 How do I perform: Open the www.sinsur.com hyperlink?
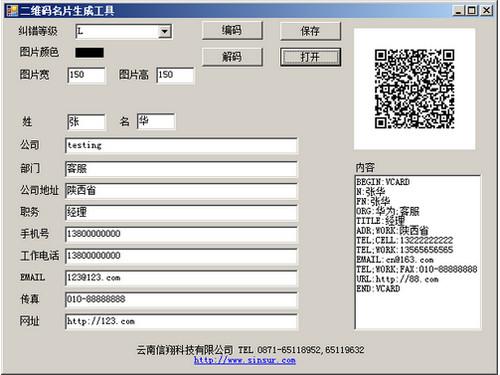245,360
